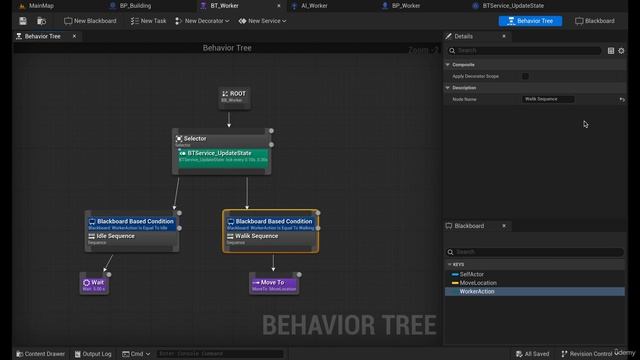The height and width of the screenshot is (360, 640).
Task: Select the Details panel tab
Action: coord(463,36)
